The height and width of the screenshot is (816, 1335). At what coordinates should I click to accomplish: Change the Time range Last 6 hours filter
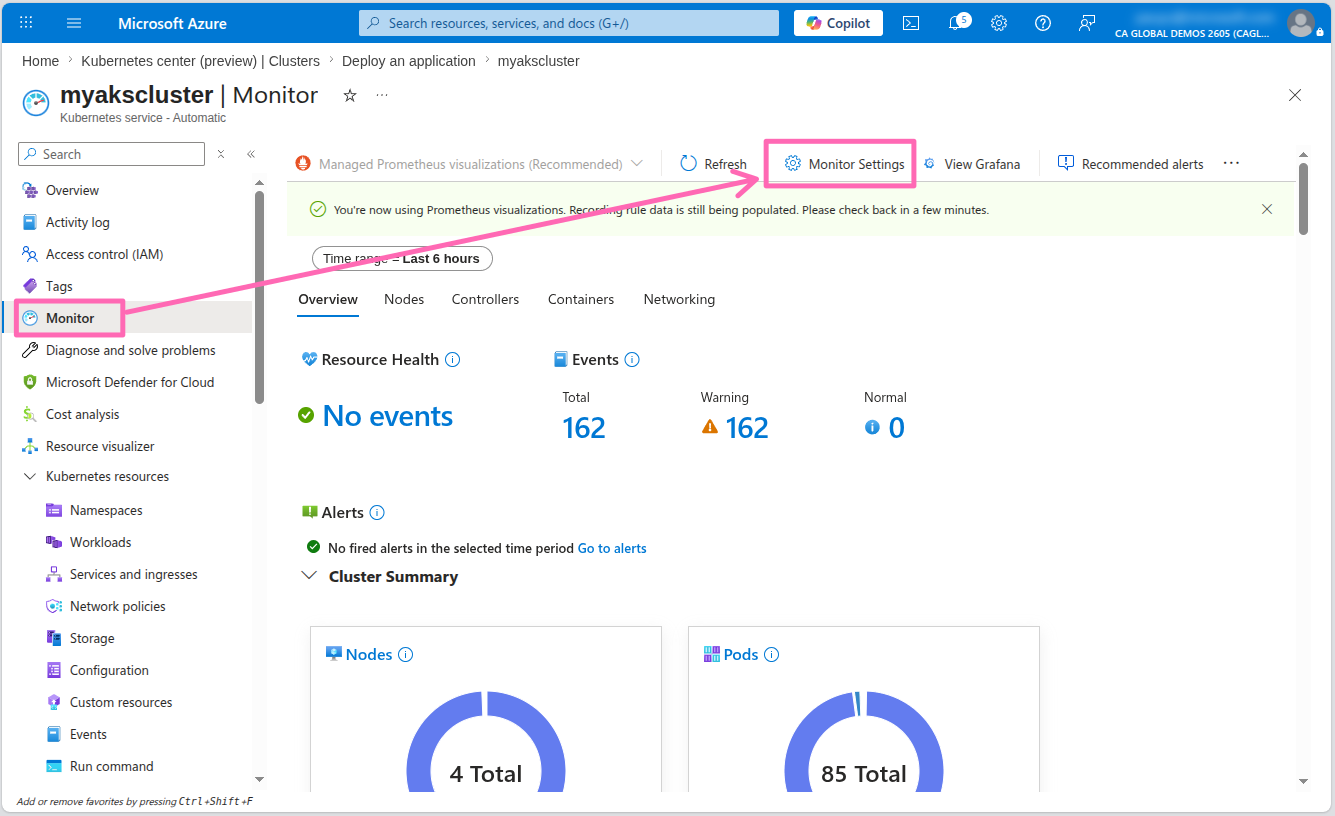point(402,258)
